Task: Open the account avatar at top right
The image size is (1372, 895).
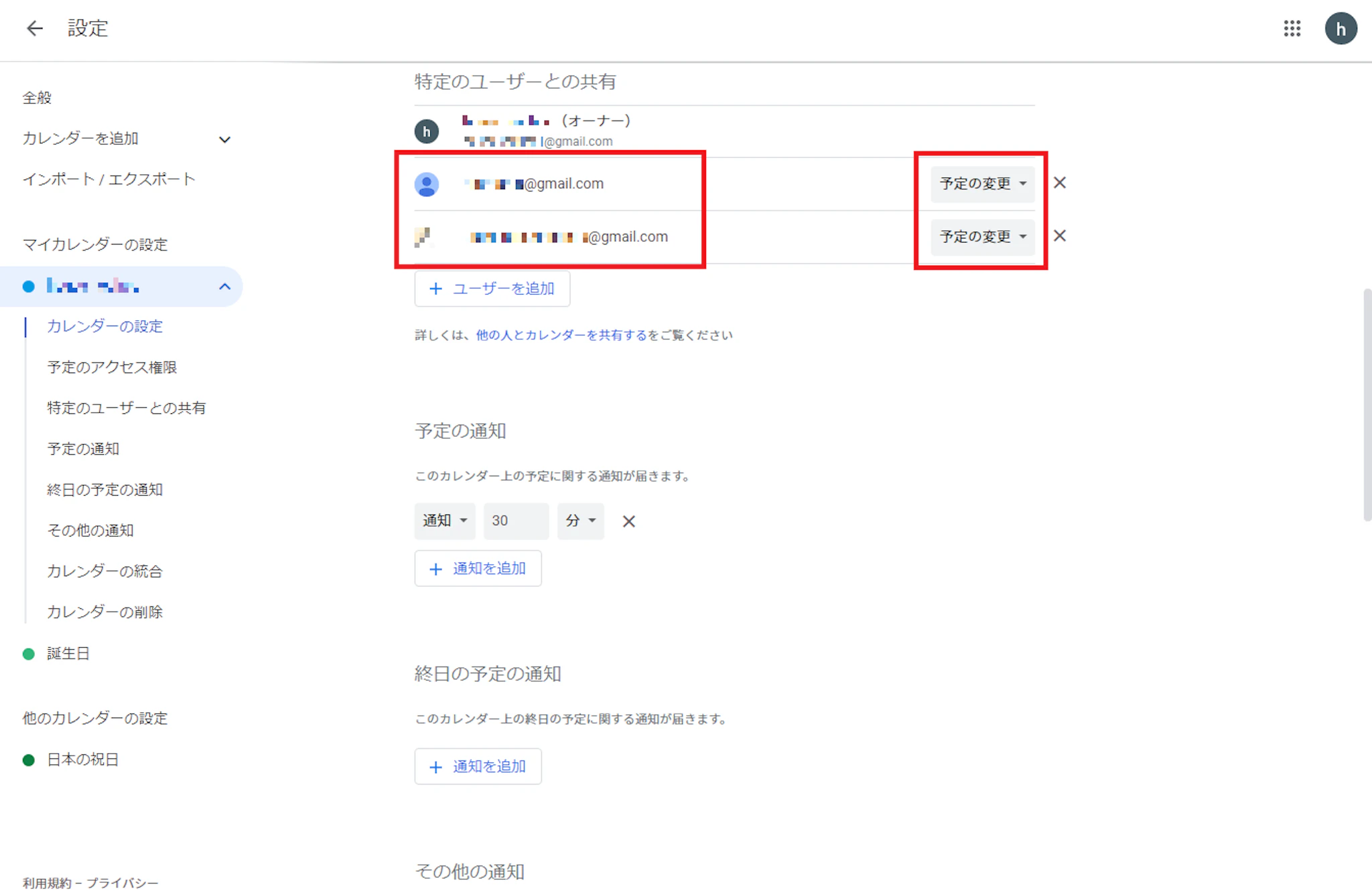Action: coord(1341,29)
